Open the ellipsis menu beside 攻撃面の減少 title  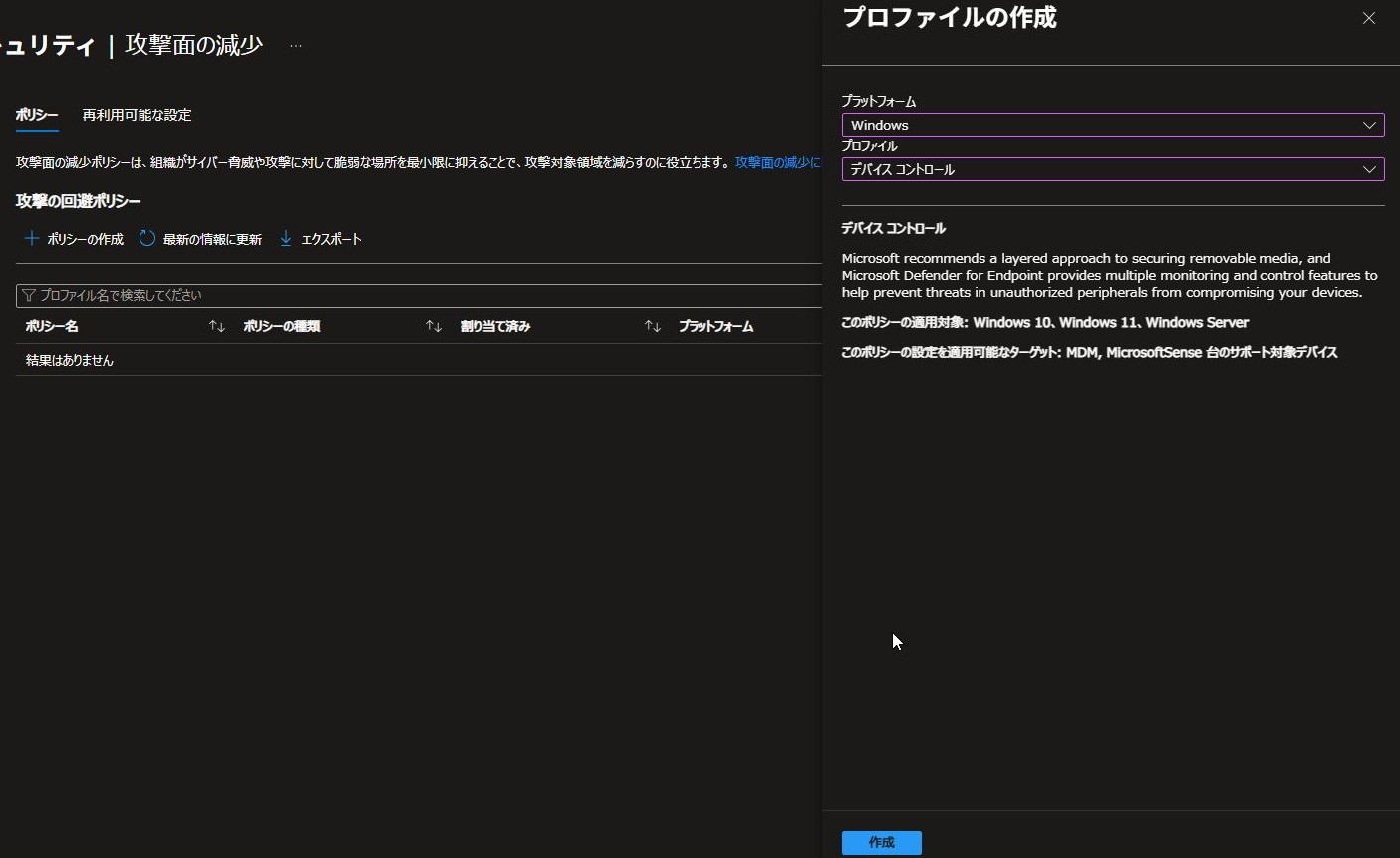pos(296,46)
